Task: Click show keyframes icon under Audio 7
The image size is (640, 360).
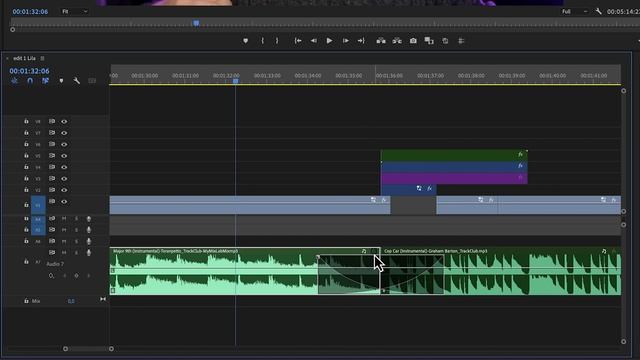Action: pos(51,276)
